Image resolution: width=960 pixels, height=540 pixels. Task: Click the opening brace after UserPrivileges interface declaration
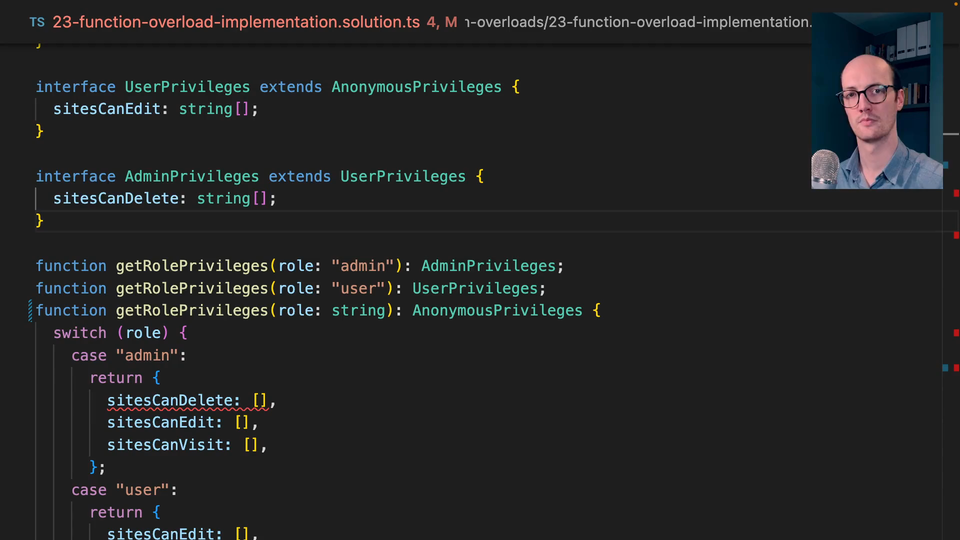[515, 87]
